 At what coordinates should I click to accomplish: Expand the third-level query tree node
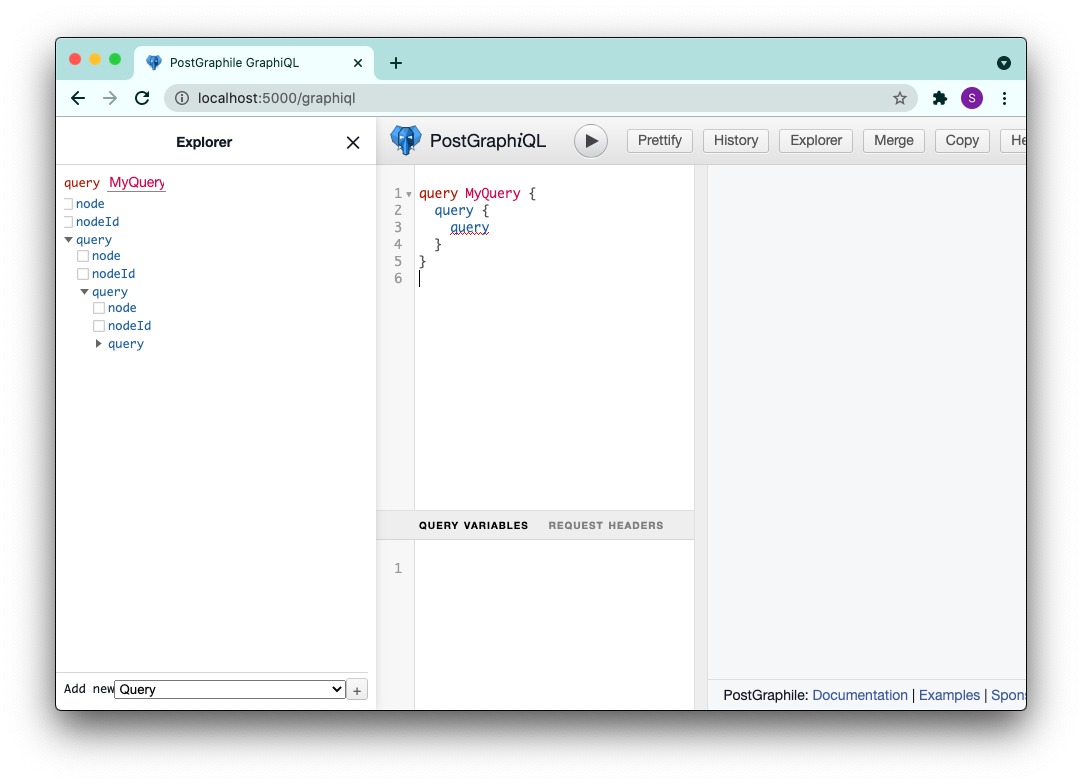click(99, 344)
